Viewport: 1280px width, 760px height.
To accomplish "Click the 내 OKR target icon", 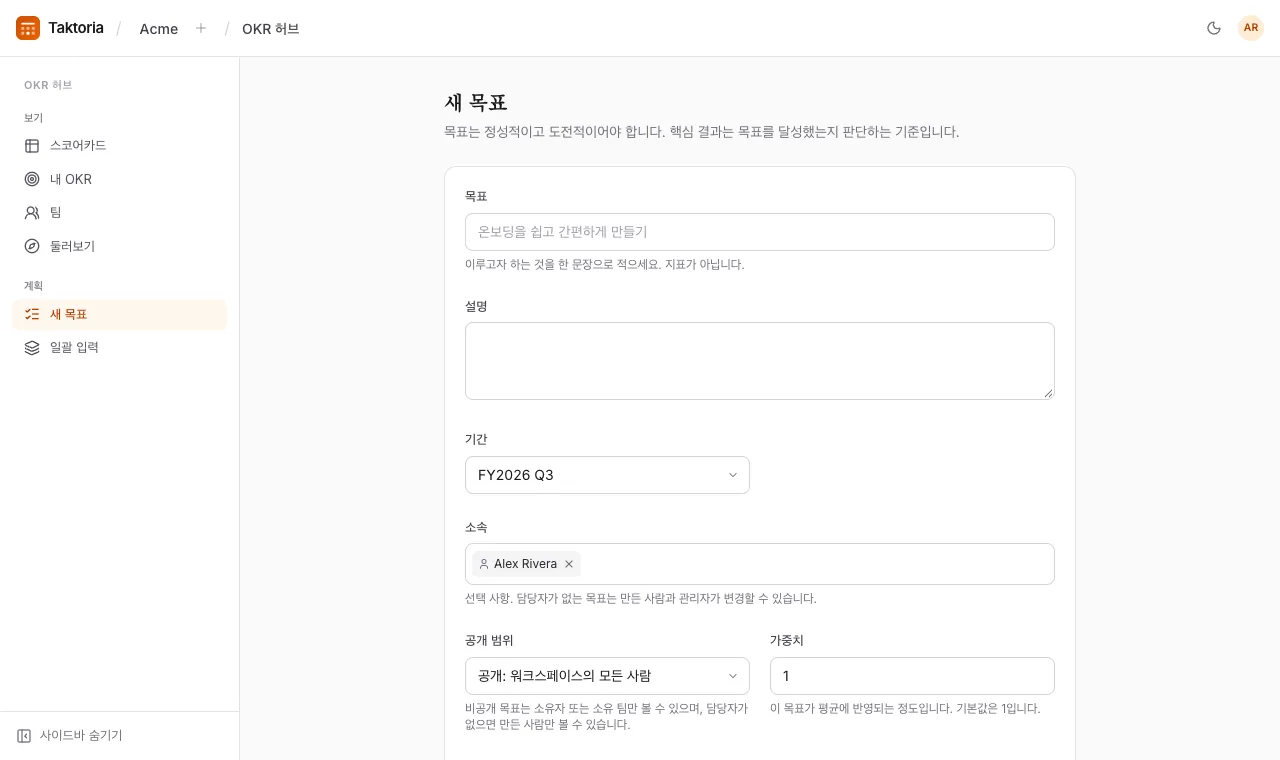I will click(32, 180).
